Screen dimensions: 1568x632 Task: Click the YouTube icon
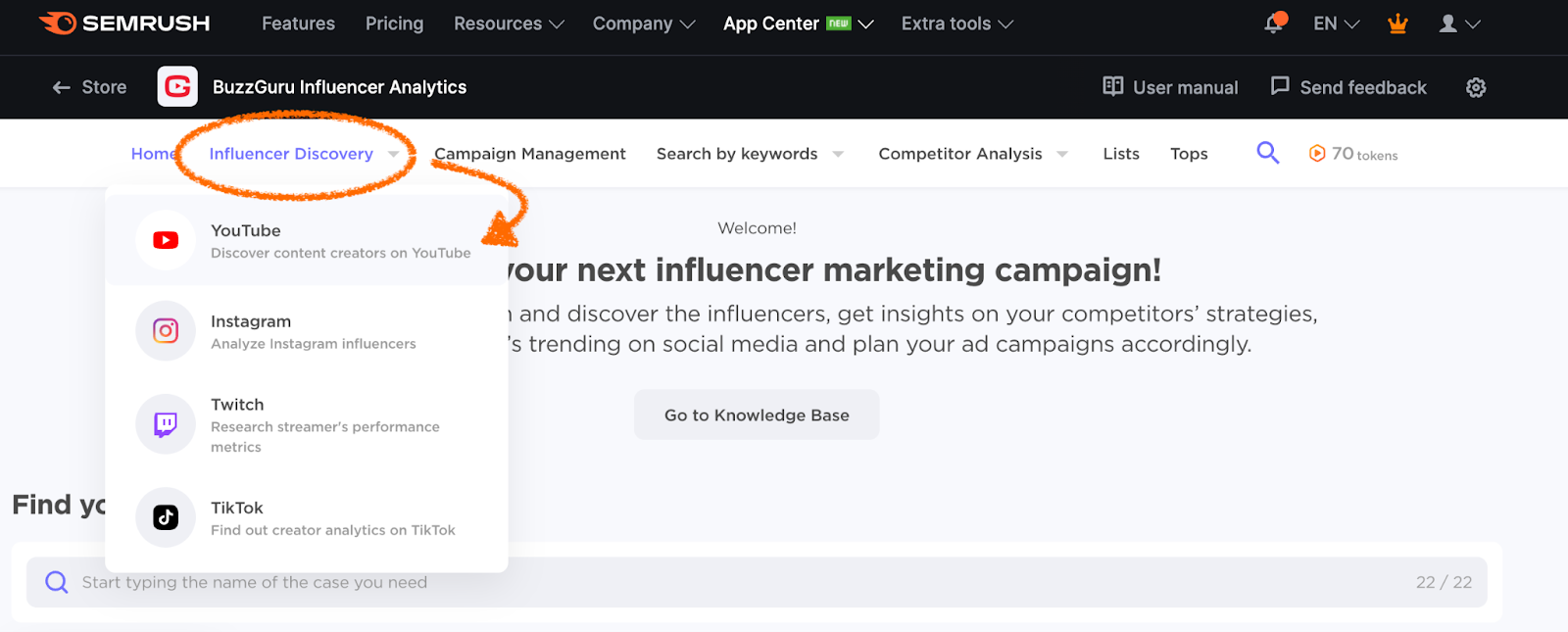pos(166,240)
